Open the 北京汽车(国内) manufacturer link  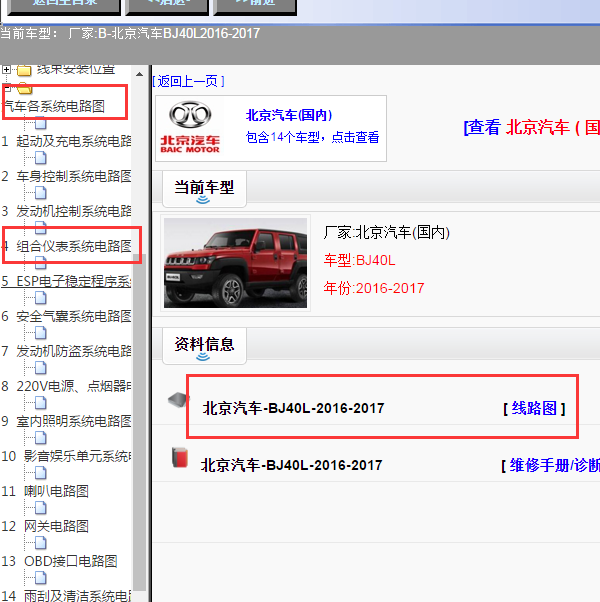[289, 115]
